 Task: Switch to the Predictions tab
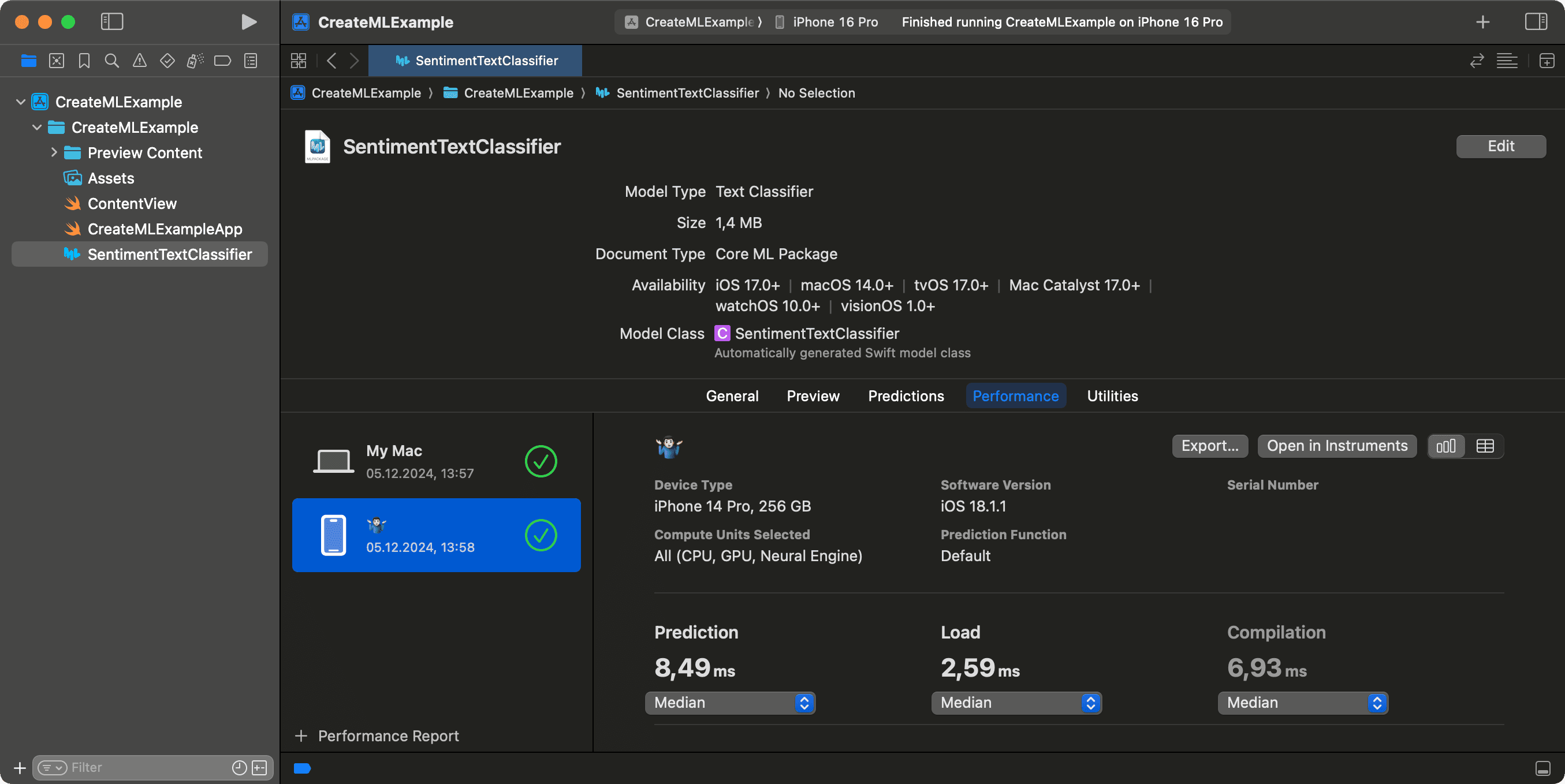906,396
